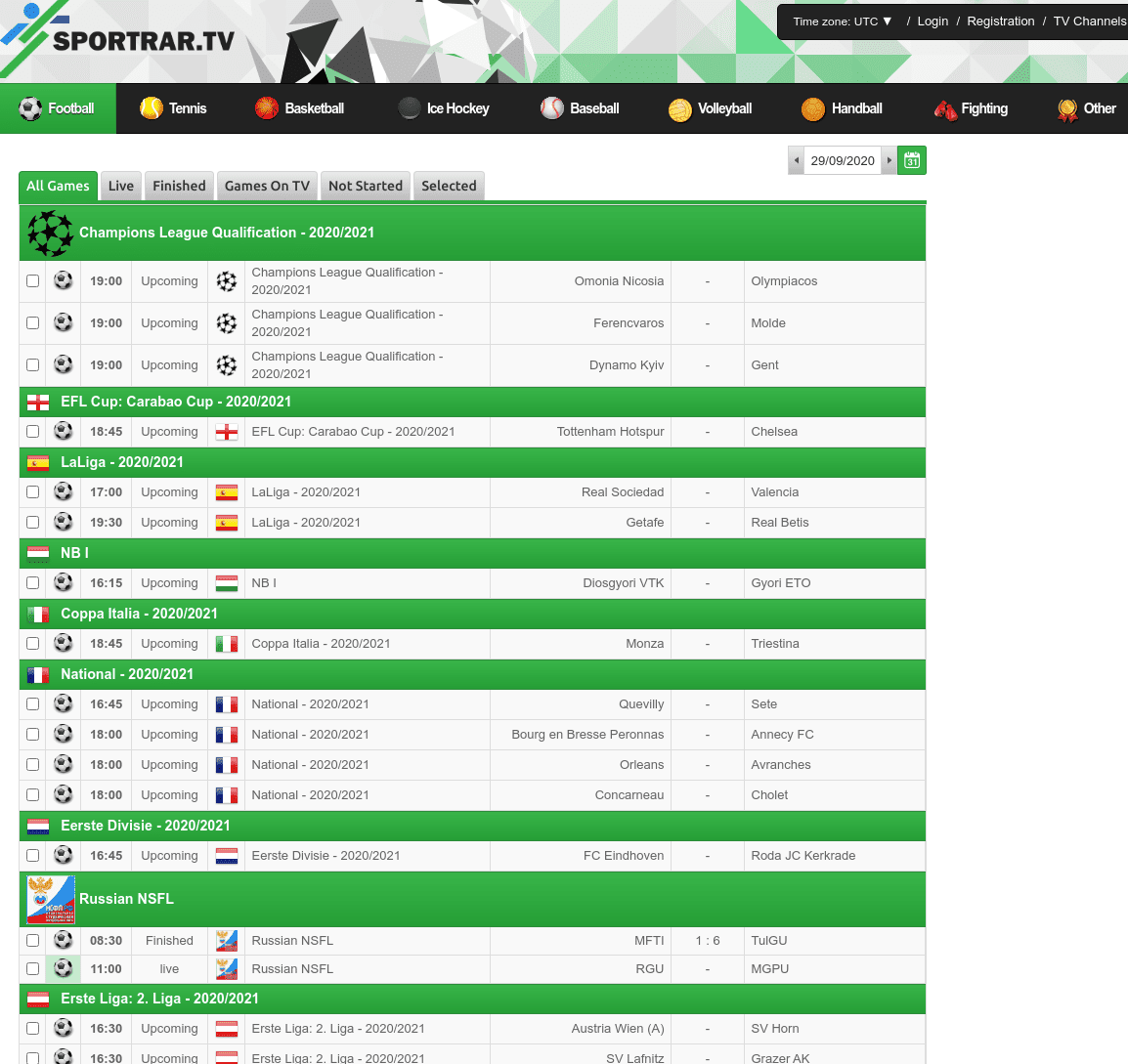
Task: Click the Austria flag in Erste Liga header
Action: click(x=38, y=1000)
